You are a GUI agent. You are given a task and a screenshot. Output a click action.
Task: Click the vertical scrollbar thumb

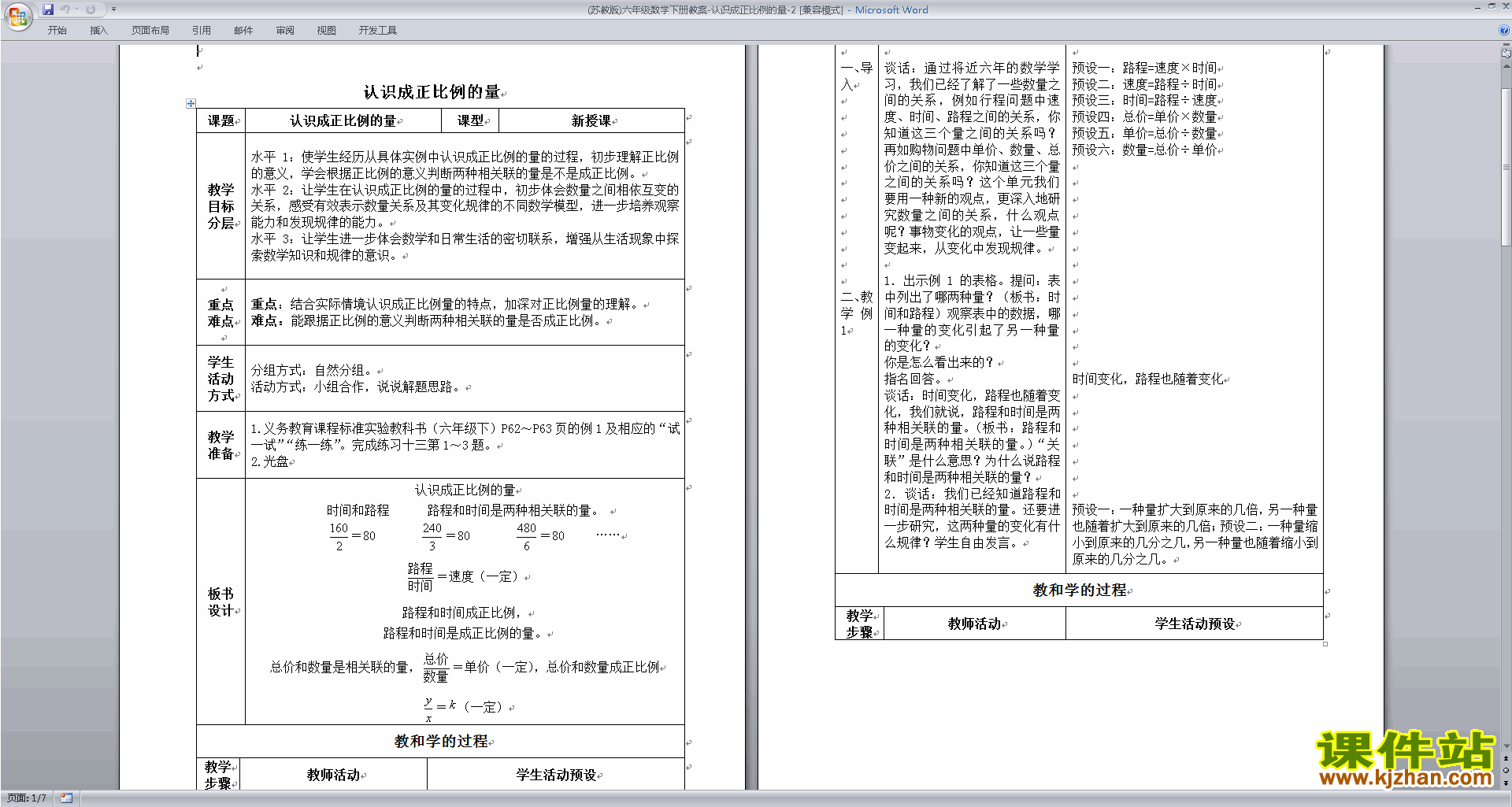[x=1506, y=167]
